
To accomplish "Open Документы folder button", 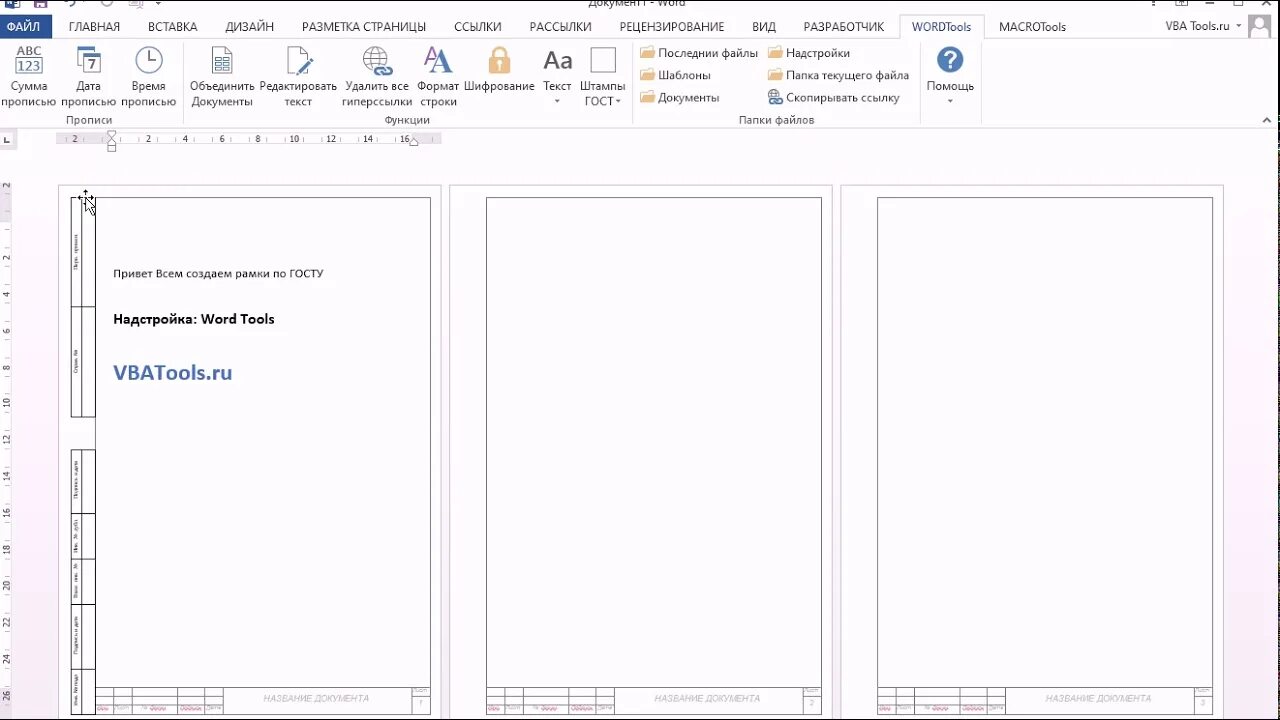I will click(x=680, y=97).
